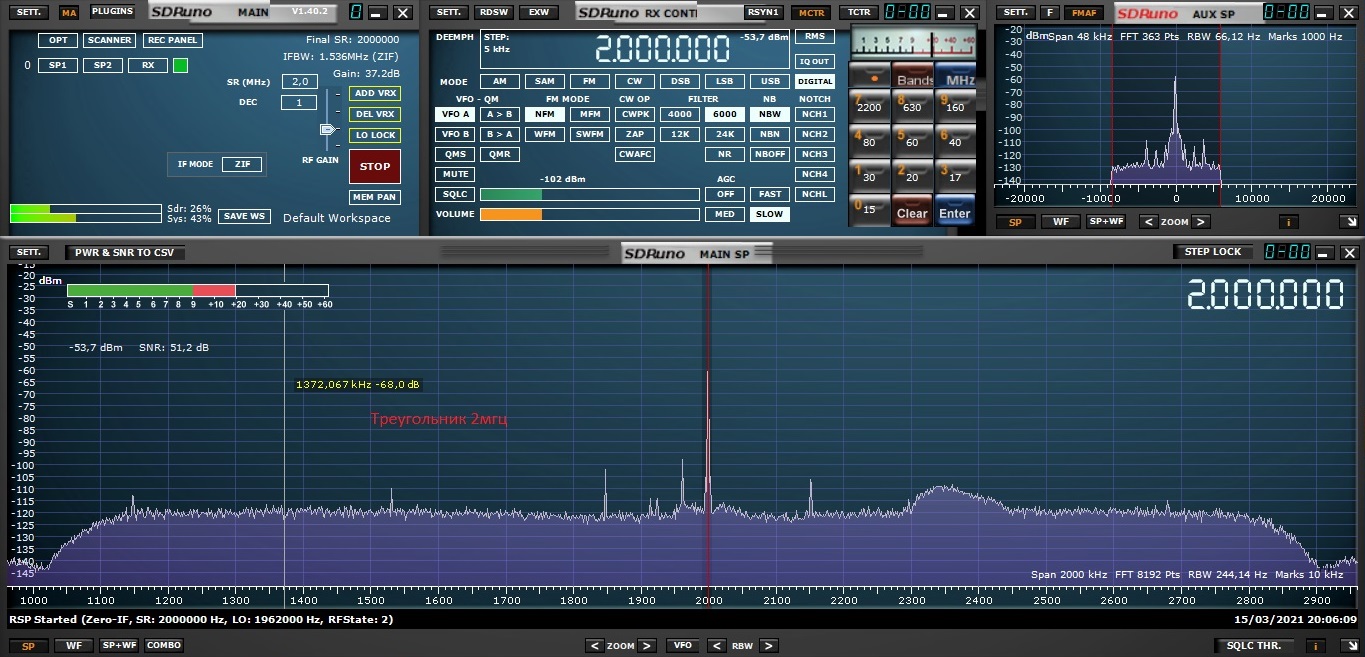Select the 160 band keypad key
Image resolution: width=1365 pixels, height=657 pixels.
pyautogui.click(x=955, y=106)
